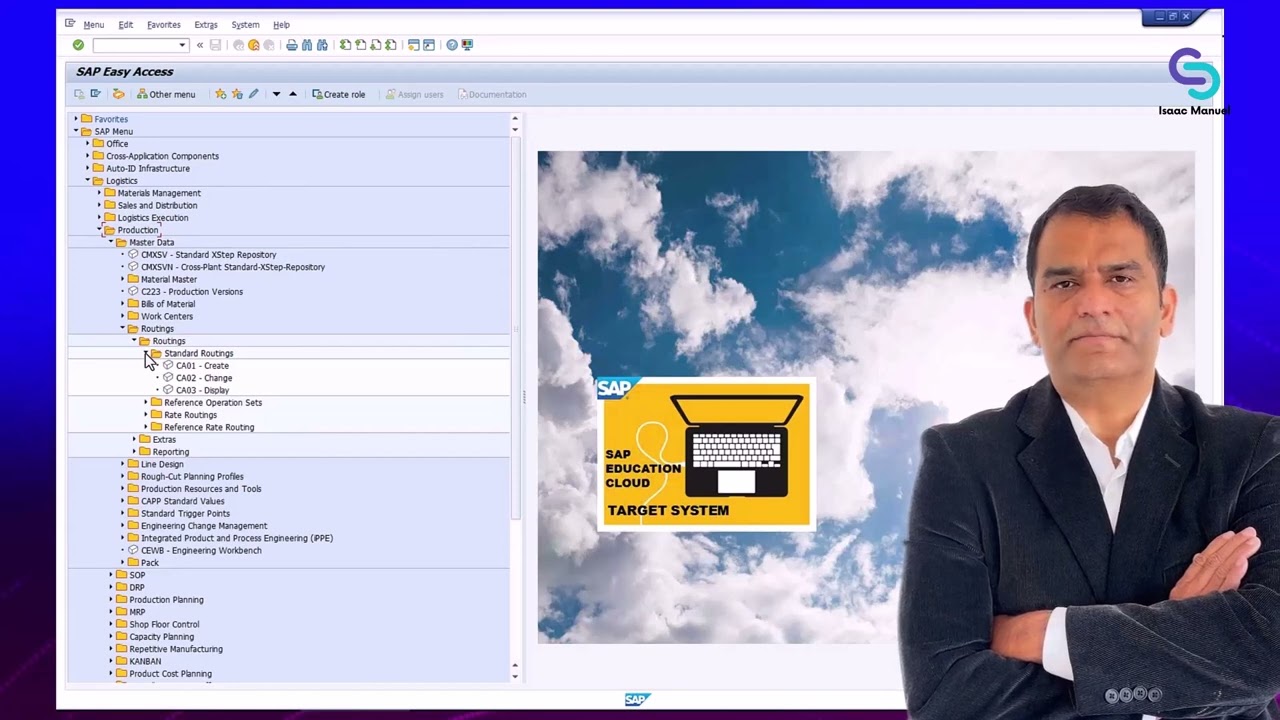Screen dimensions: 1280x720
Task: Click the Create role button
Action: tap(338, 94)
